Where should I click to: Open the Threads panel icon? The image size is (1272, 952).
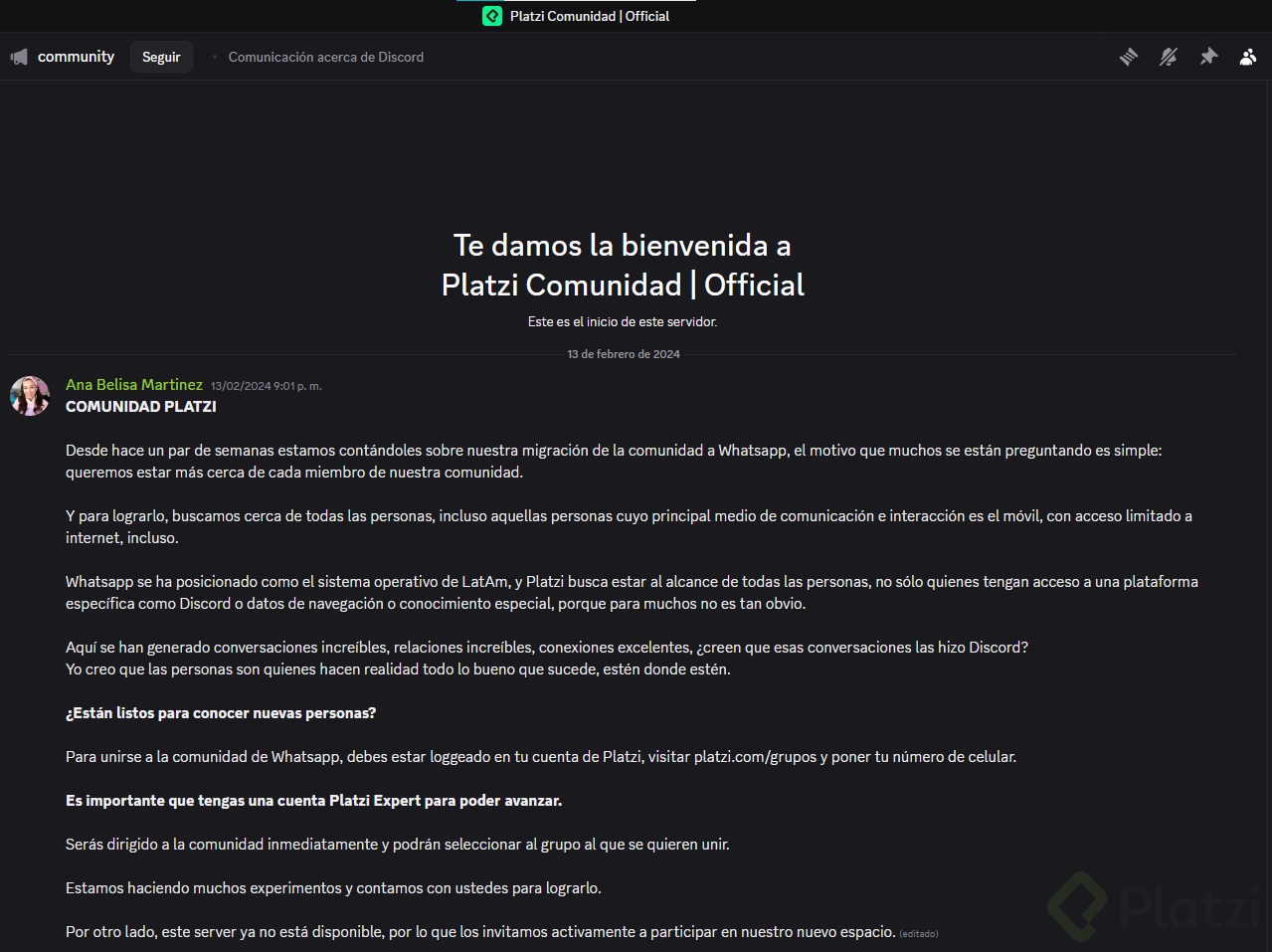(1129, 57)
